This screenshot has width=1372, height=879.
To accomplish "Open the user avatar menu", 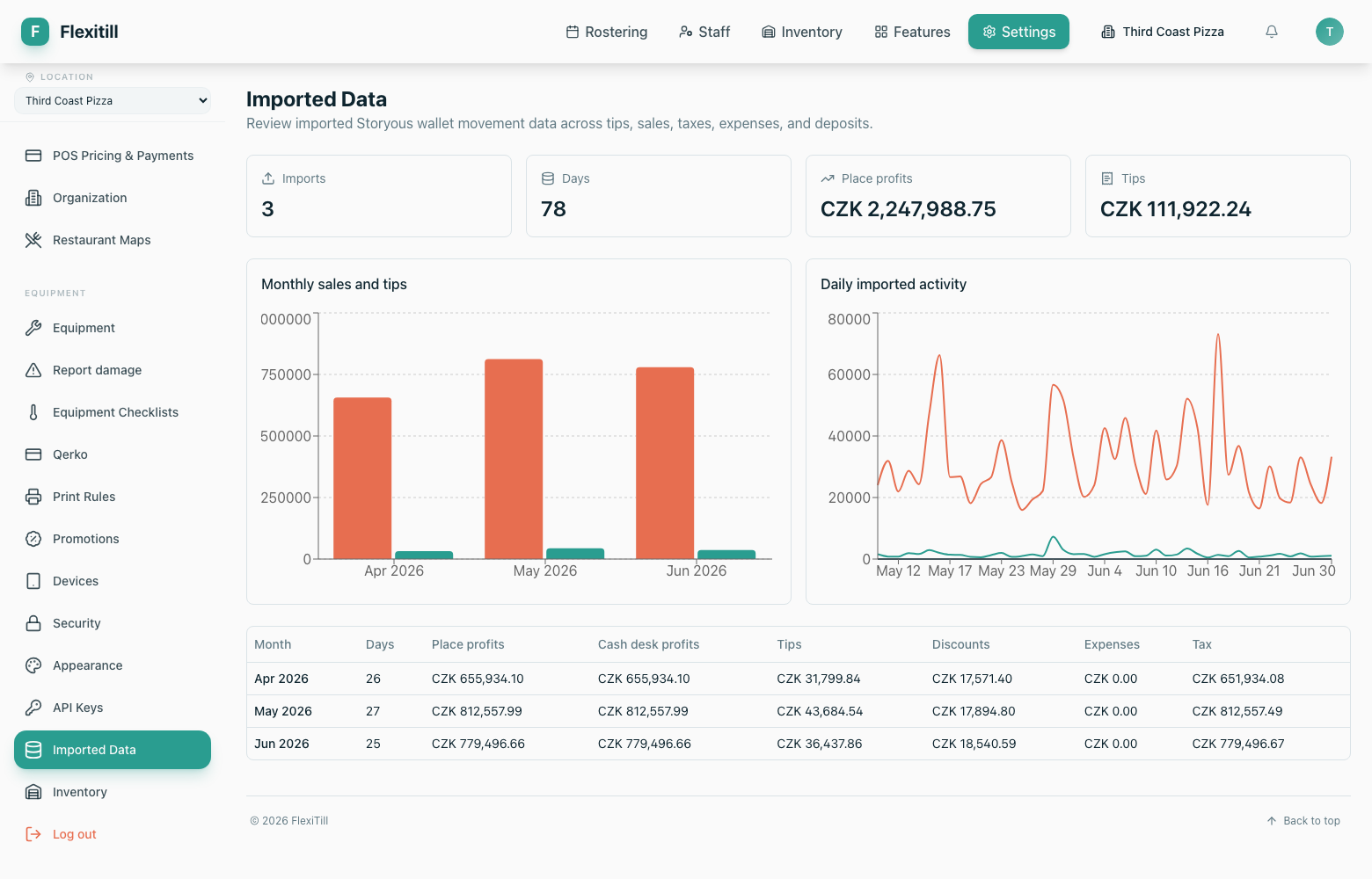I will pyautogui.click(x=1330, y=32).
